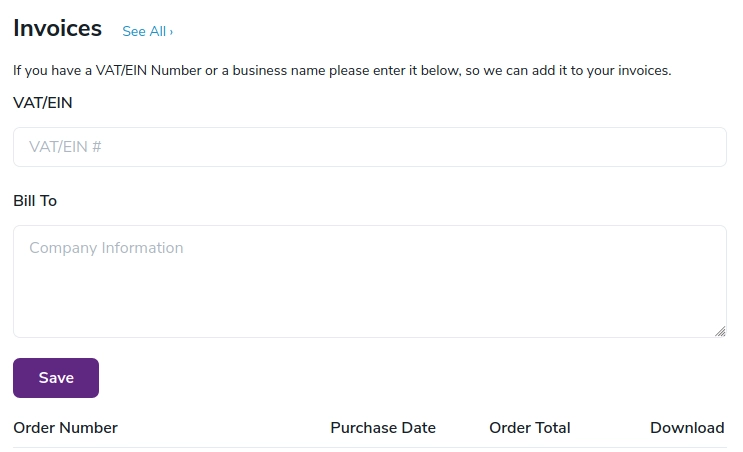
Task: Grab the textarea resize handle corner
Action: 720,331
